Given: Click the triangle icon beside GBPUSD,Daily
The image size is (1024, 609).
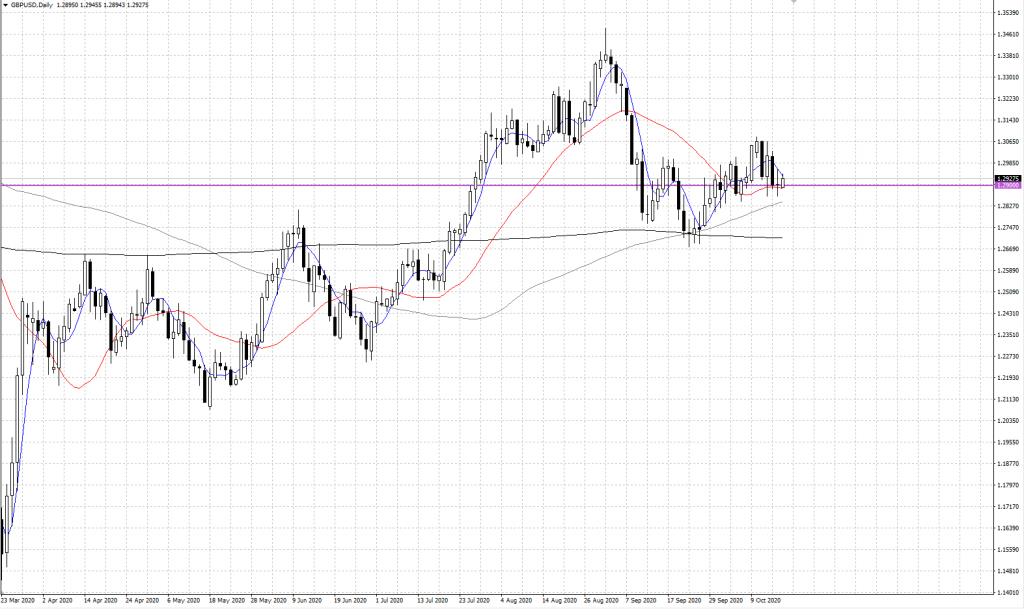Looking at the screenshot, I should coord(5,6).
